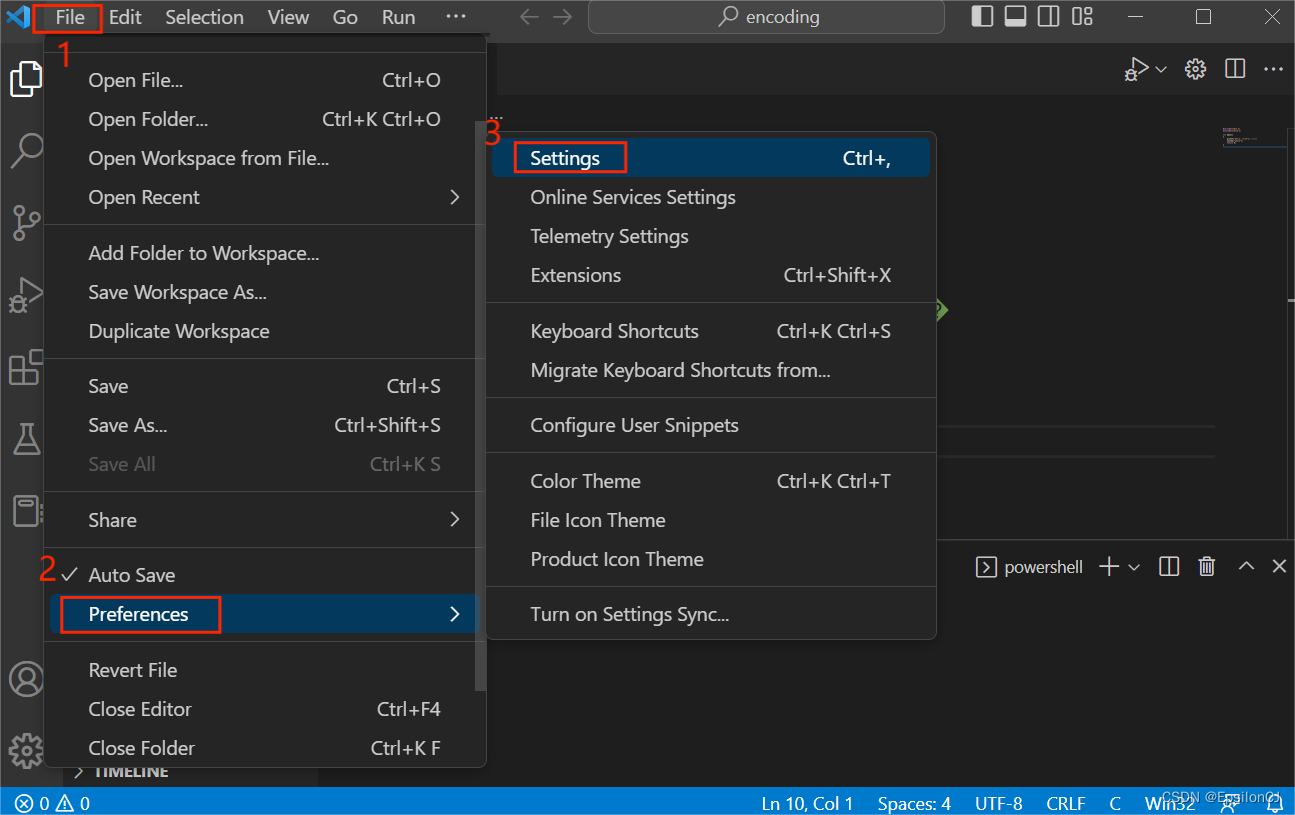Choose Extensions in Preferences submenu
The image size is (1295, 815).
point(710,275)
